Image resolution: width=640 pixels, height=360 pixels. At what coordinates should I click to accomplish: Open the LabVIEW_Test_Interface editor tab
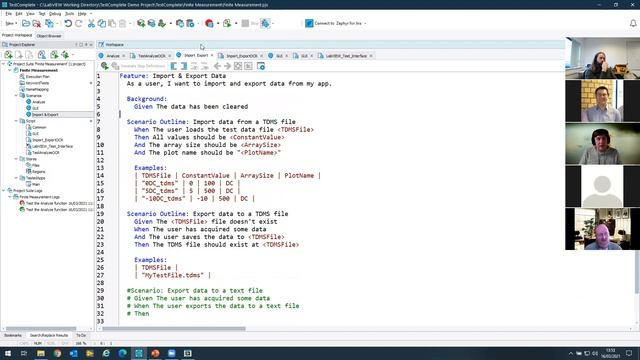point(346,56)
